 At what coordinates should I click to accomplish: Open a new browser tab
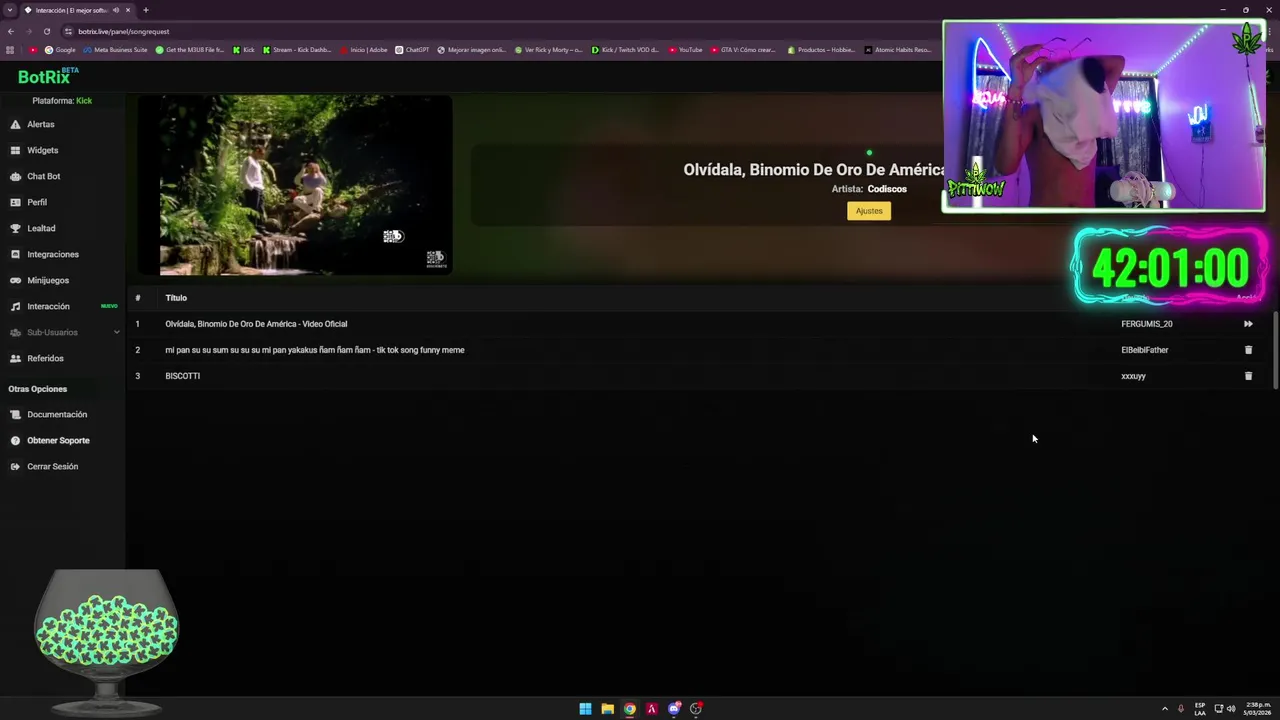pos(146,10)
